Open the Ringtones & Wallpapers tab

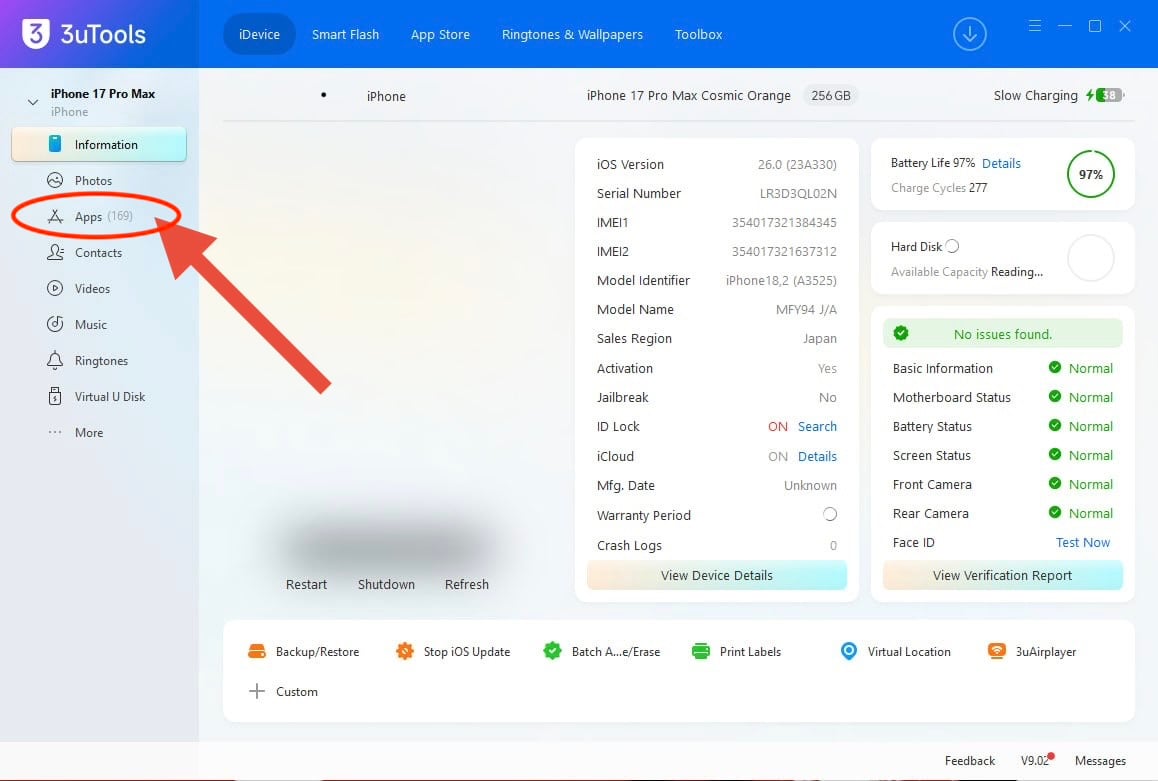click(572, 34)
